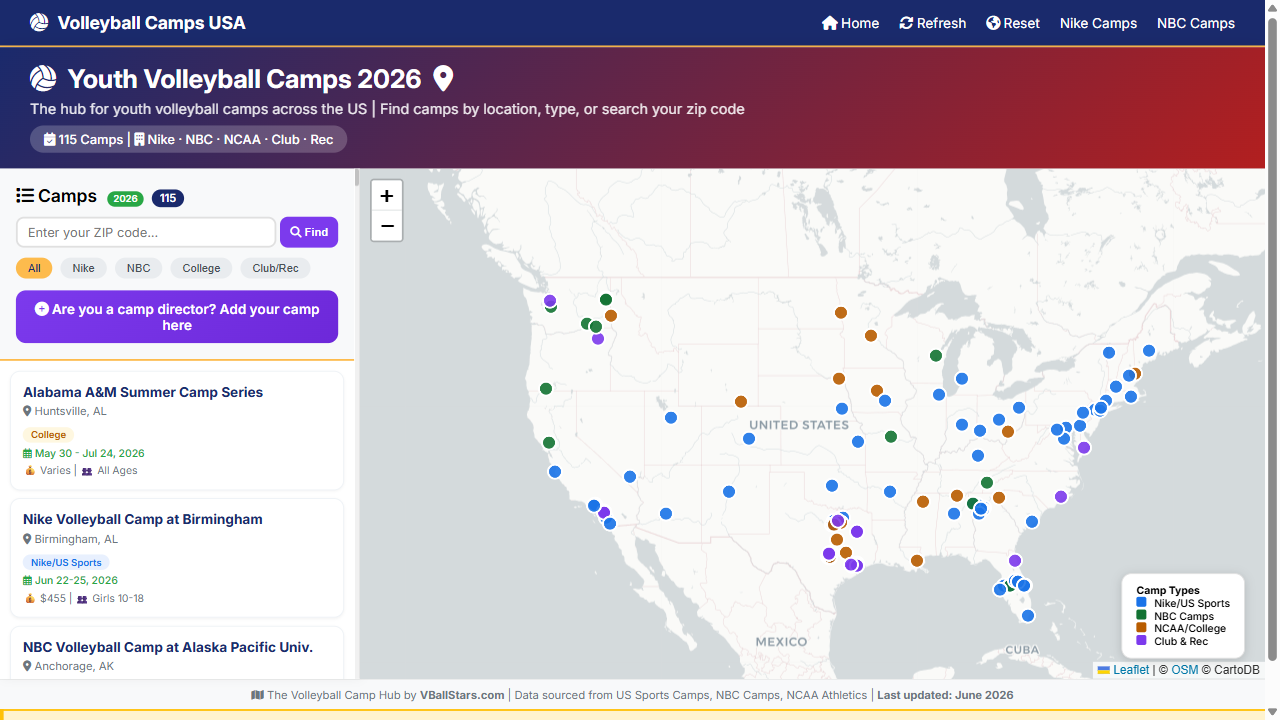Click the map pin icon beside page title
The image size is (1280, 720).
coord(443,79)
